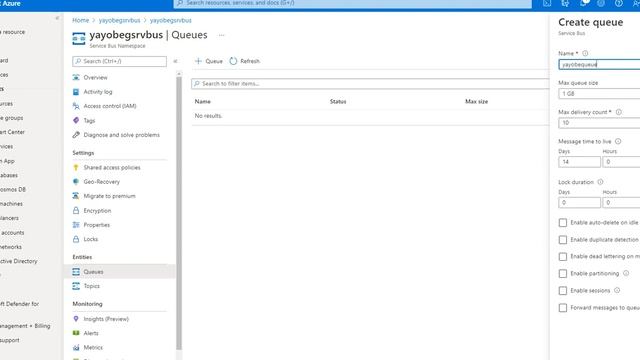
Task: Tick Forward messages to queue checkbox
Action: (x=563, y=308)
